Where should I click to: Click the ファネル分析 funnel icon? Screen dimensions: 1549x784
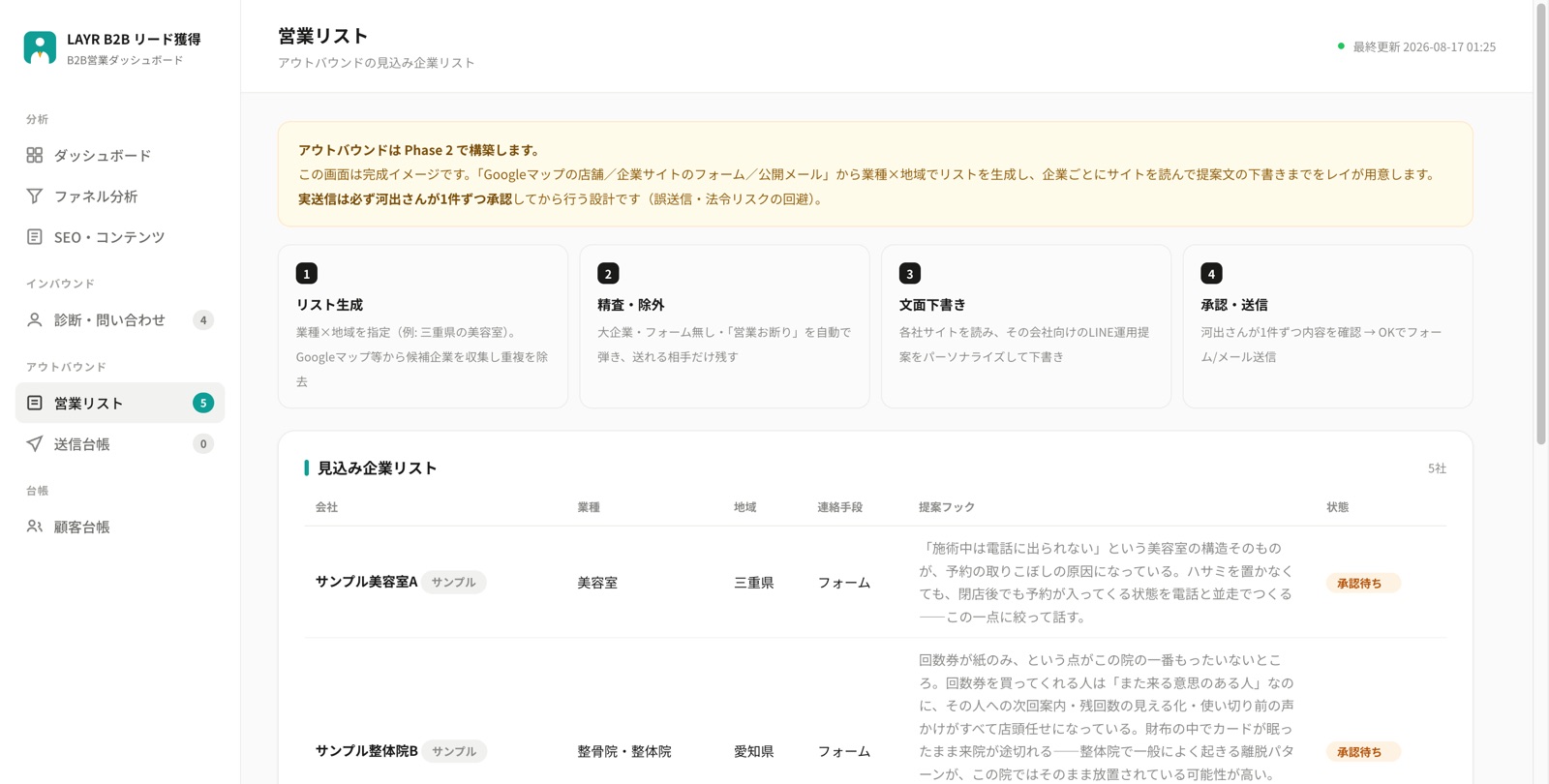pos(35,196)
